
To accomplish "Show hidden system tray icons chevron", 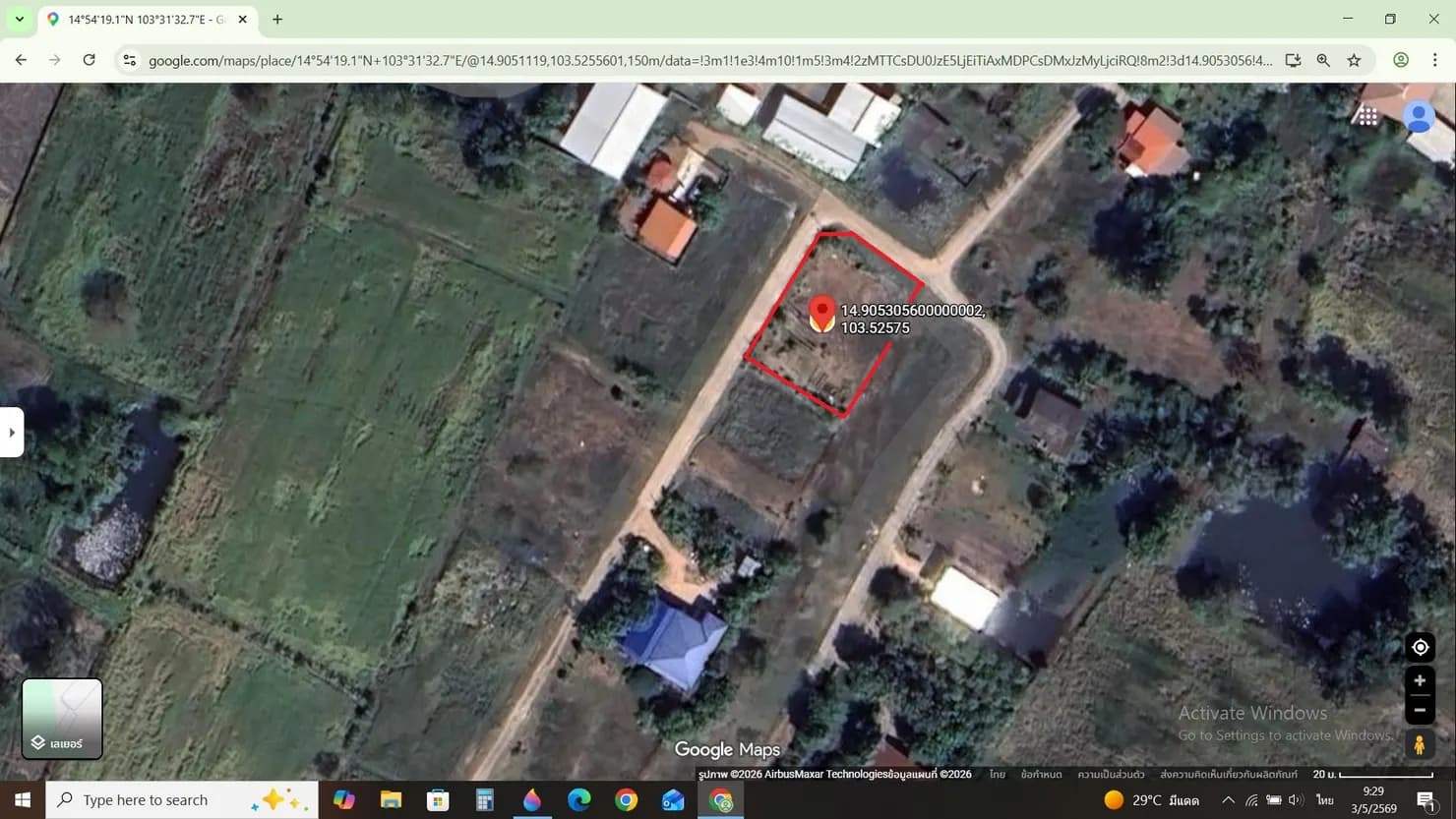I will [1228, 800].
